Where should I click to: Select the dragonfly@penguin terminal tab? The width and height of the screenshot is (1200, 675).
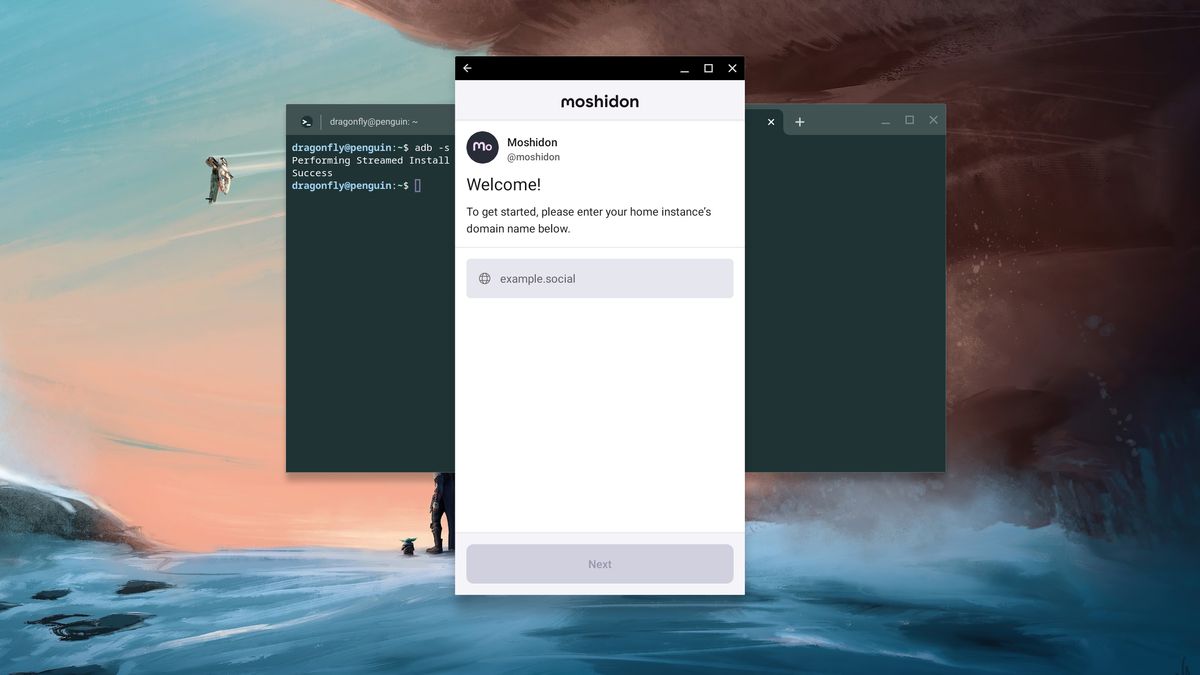pos(373,121)
